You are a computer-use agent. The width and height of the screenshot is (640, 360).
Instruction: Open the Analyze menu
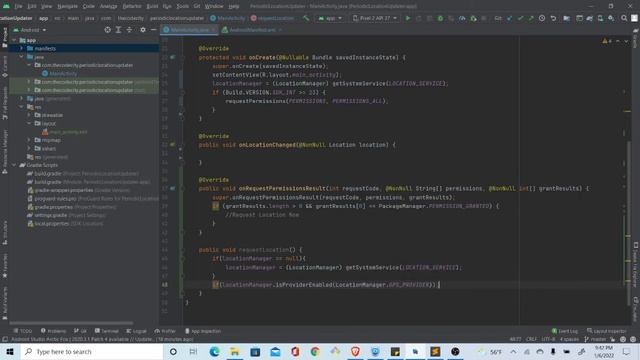click(109, 7)
